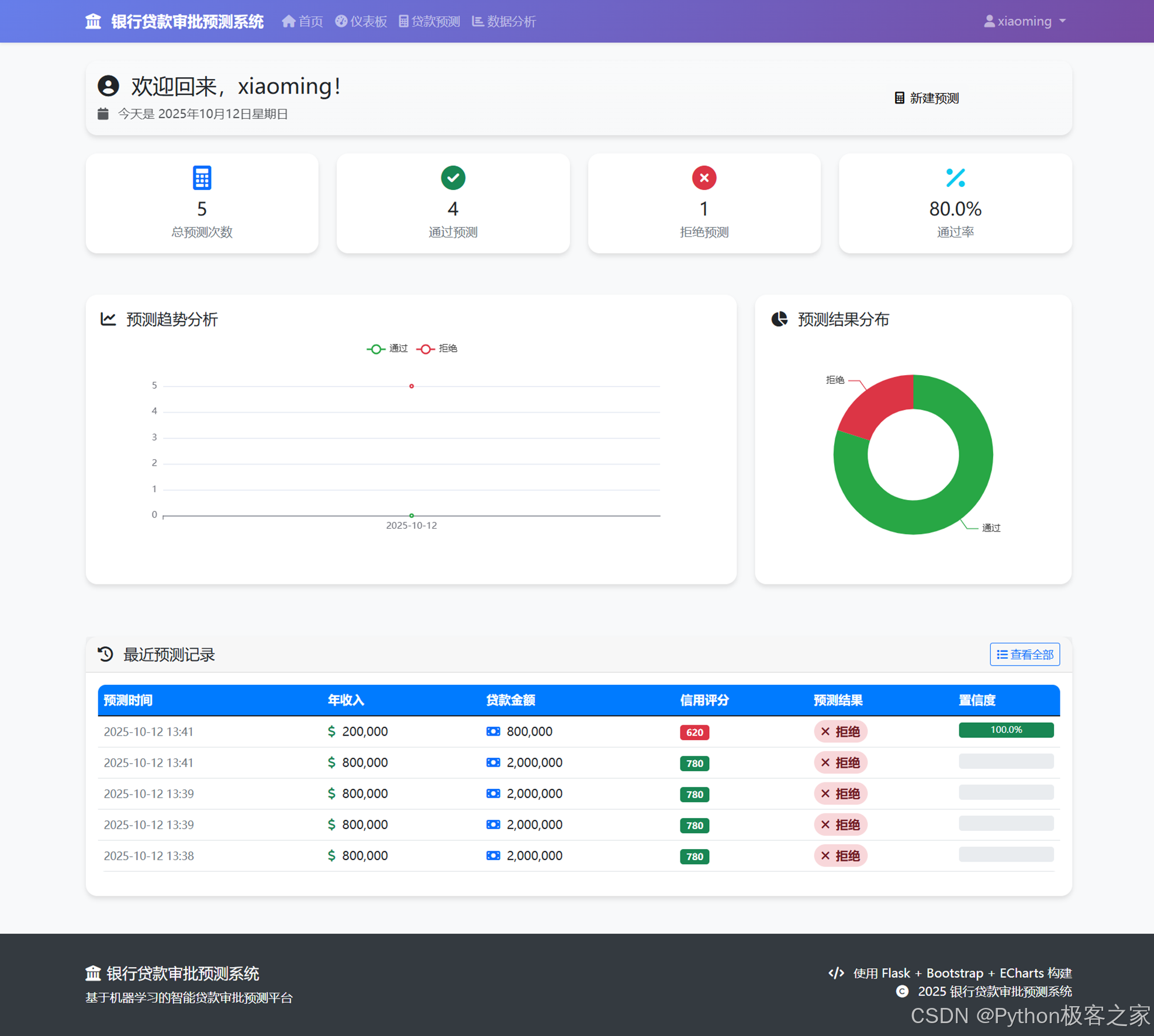
Task: Click the history clock icon beside 最近预测记录
Action: pyautogui.click(x=105, y=654)
